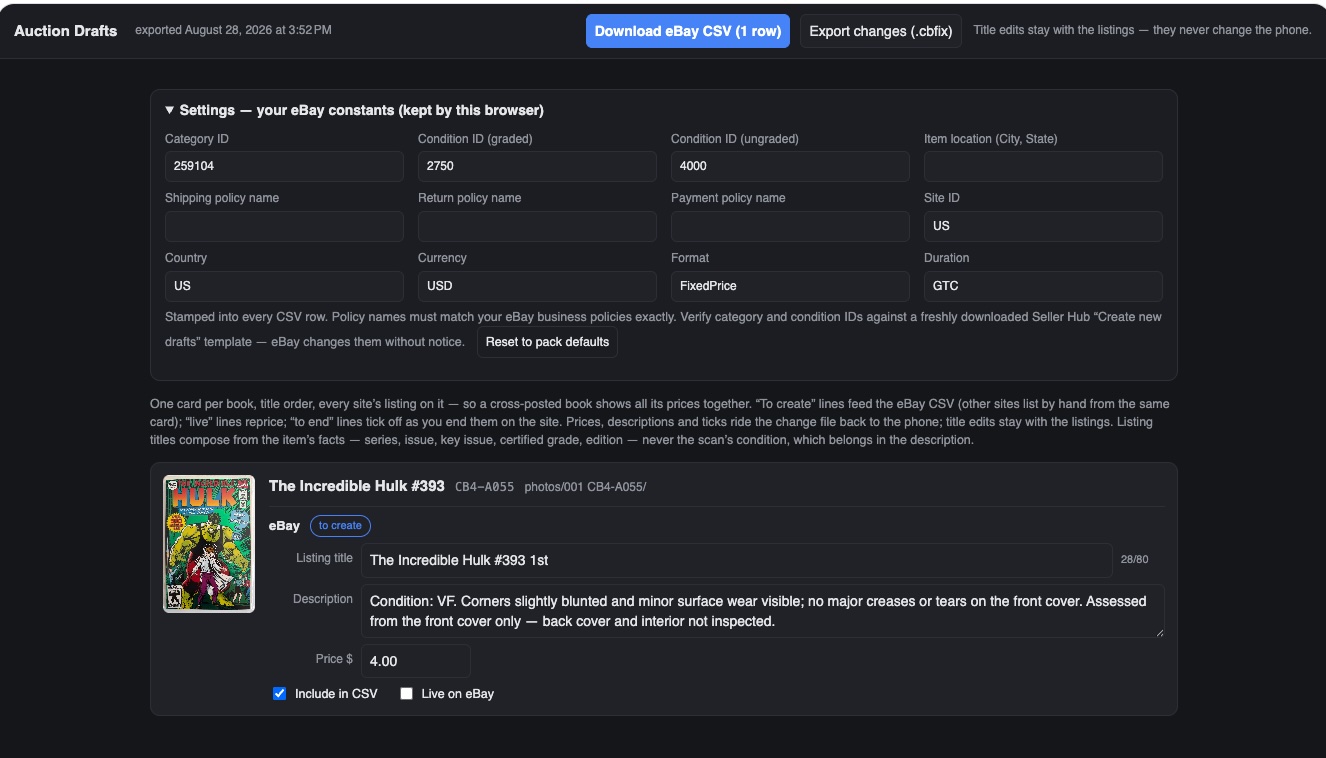Uncheck Include in CSV checkbox

click(280, 693)
